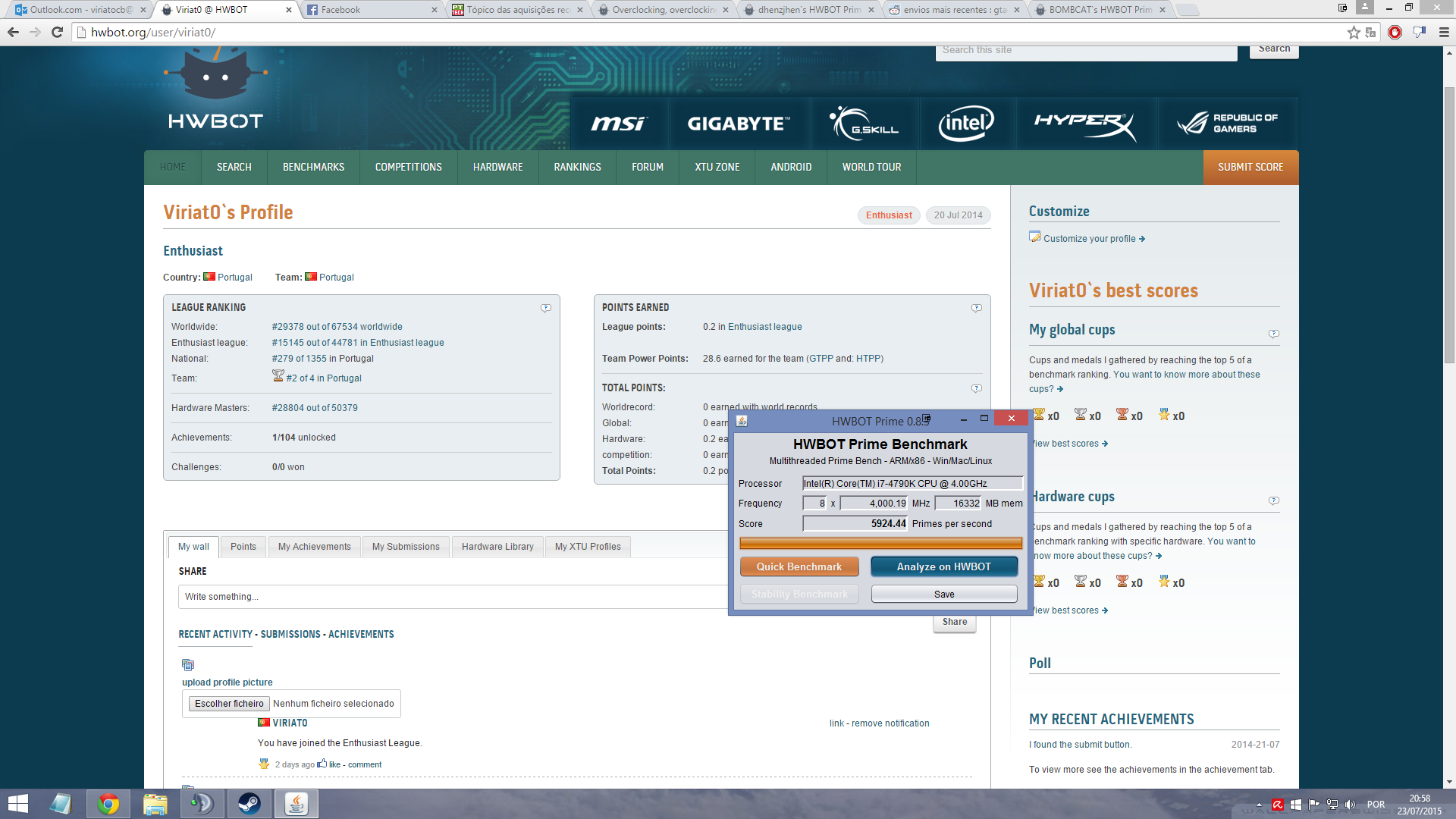Screen dimensions: 1456x819
Task: Open the Windows Start button
Action: click(x=17, y=804)
